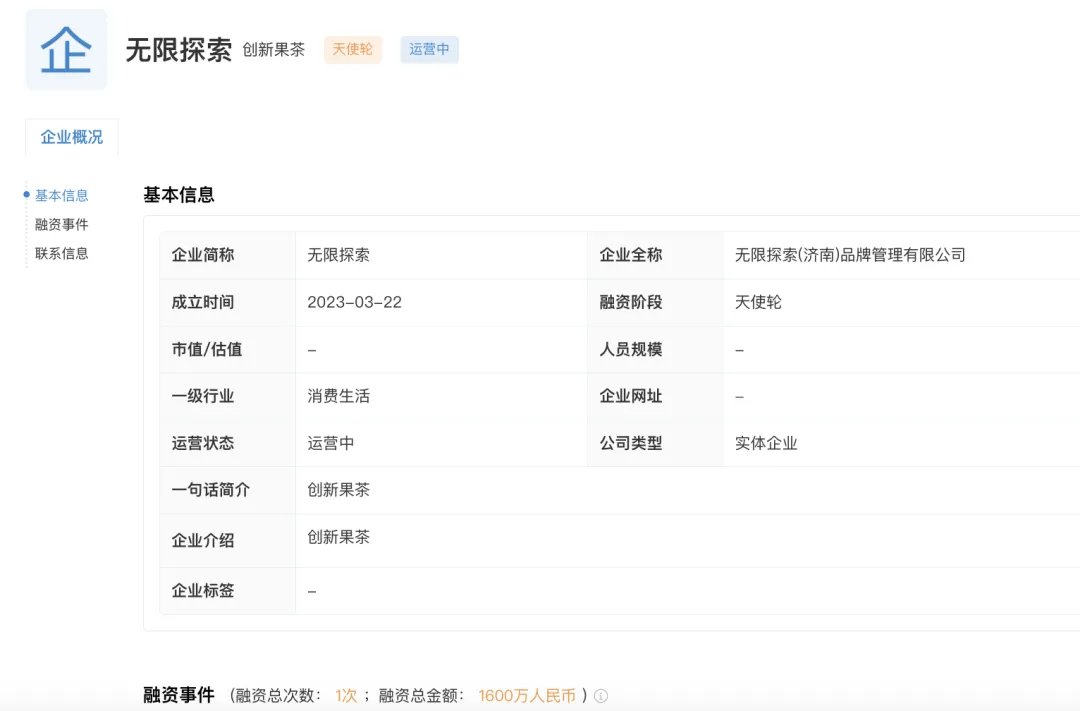Click the 基本信息 section heading
This screenshot has width=1080, height=711.
[179, 195]
